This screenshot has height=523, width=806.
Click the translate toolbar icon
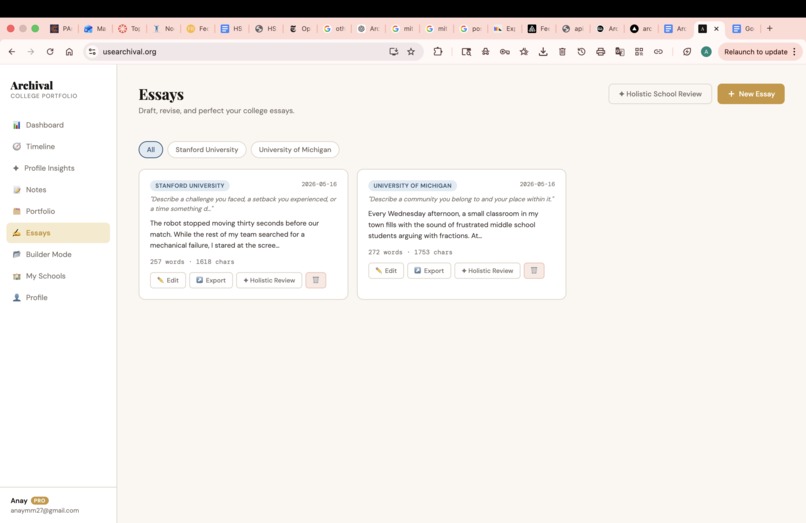coord(620,52)
